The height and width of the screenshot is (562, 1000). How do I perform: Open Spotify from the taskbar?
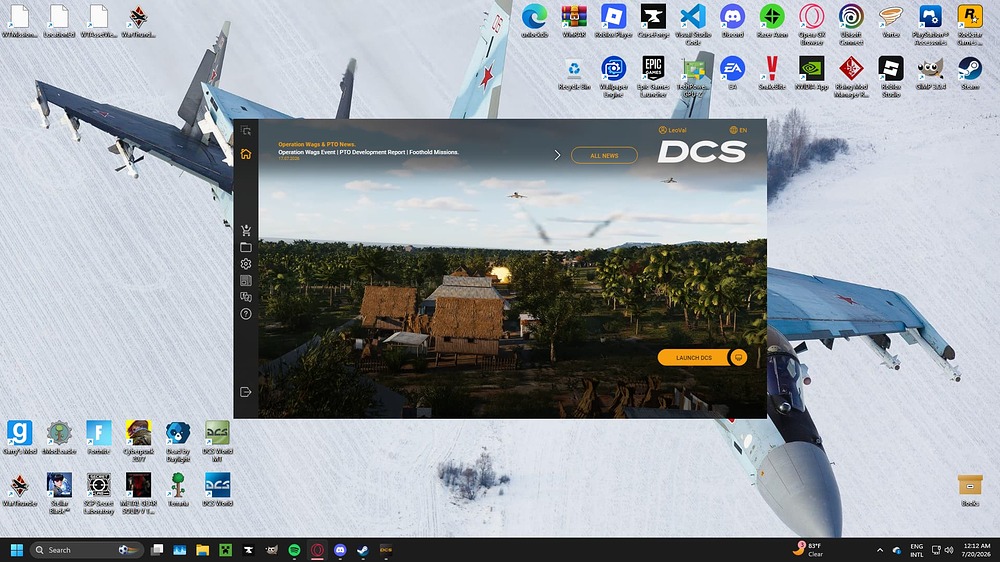point(294,550)
